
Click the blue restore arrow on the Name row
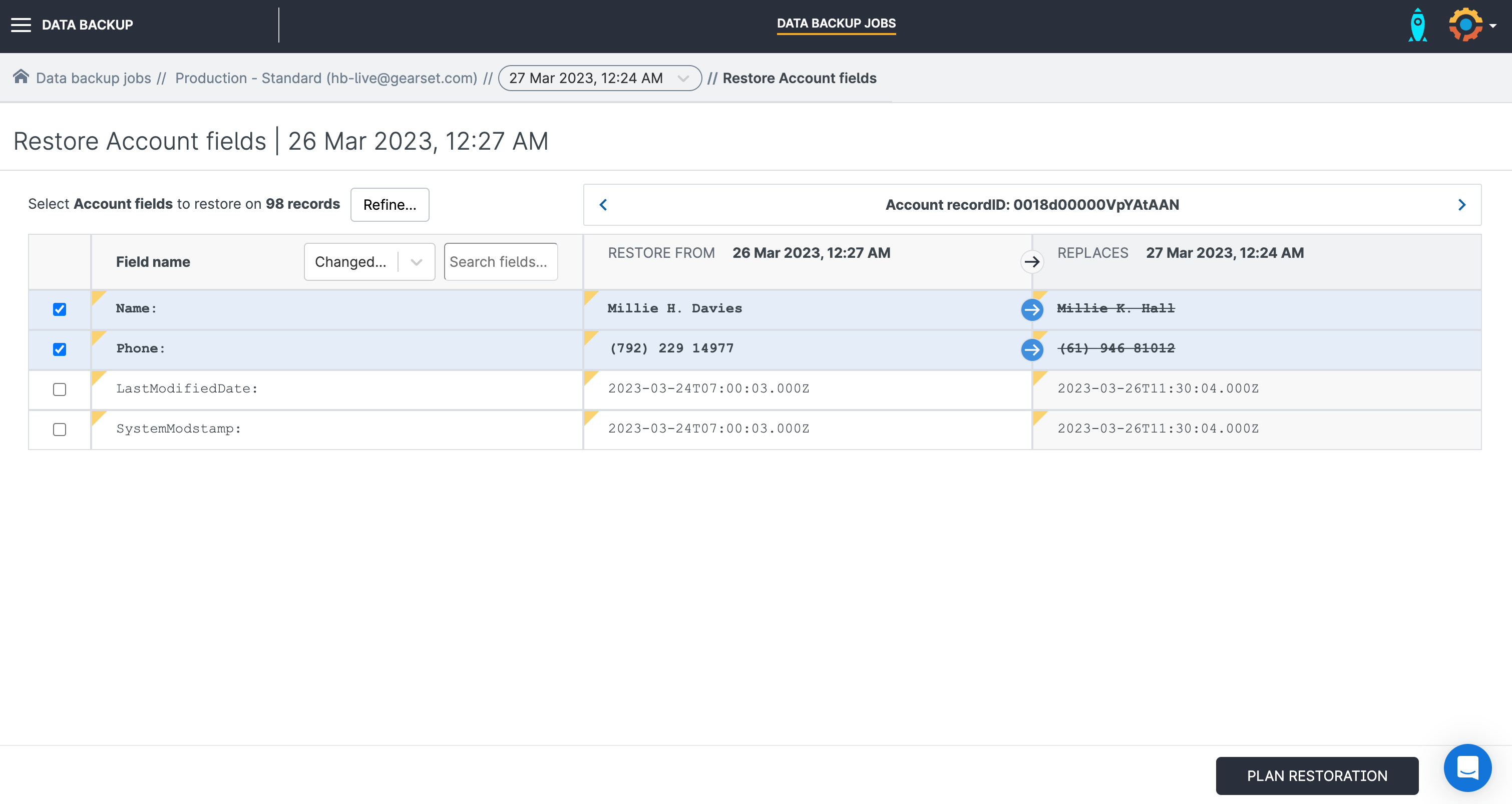pyautogui.click(x=1031, y=309)
